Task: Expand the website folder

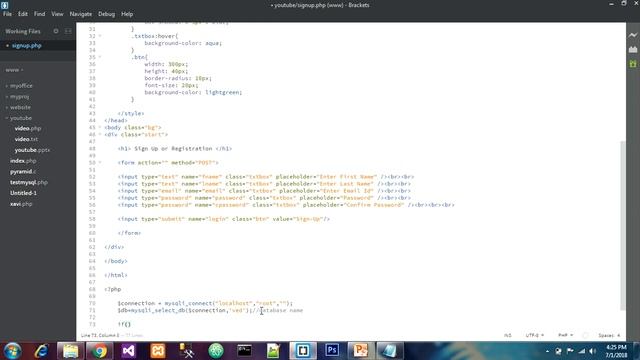Action: tap(20, 107)
